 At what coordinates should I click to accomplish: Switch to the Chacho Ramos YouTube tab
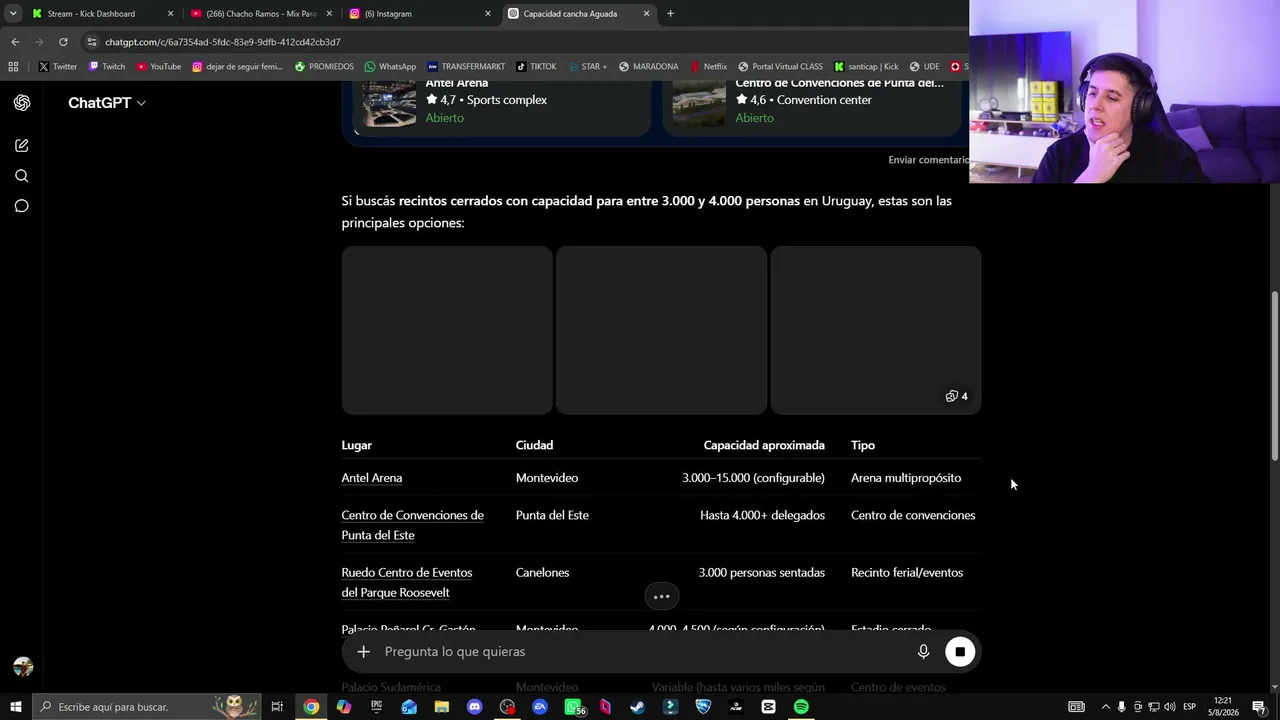260,14
